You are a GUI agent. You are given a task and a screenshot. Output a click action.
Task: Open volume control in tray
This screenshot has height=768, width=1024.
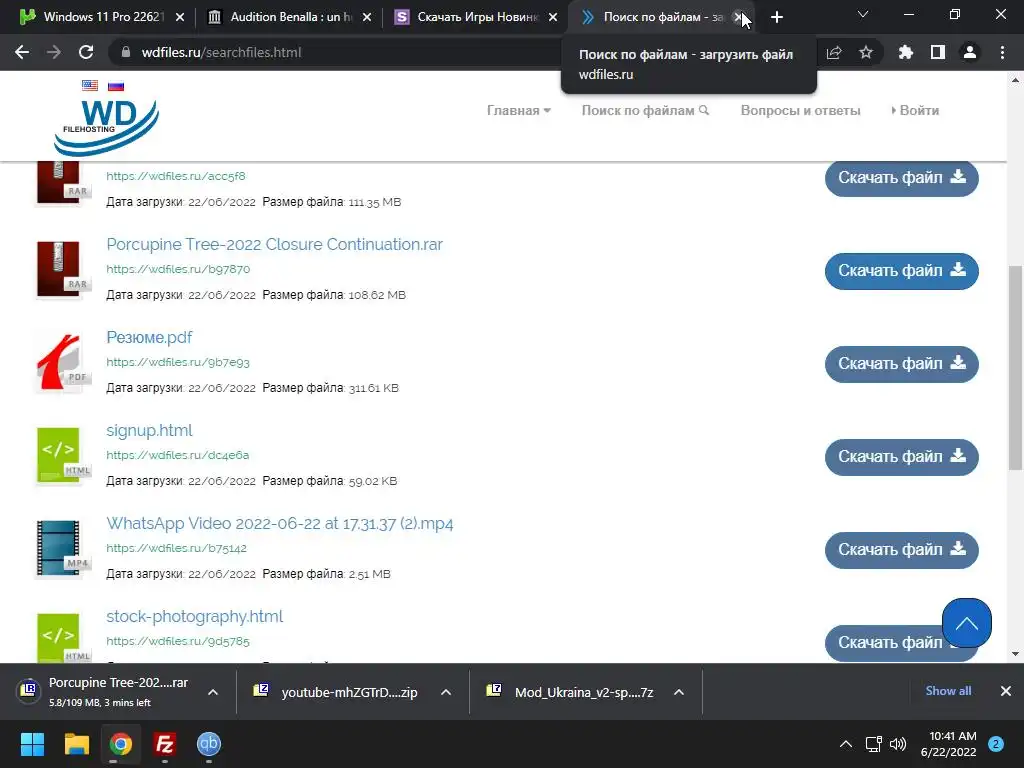tap(898, 744)
